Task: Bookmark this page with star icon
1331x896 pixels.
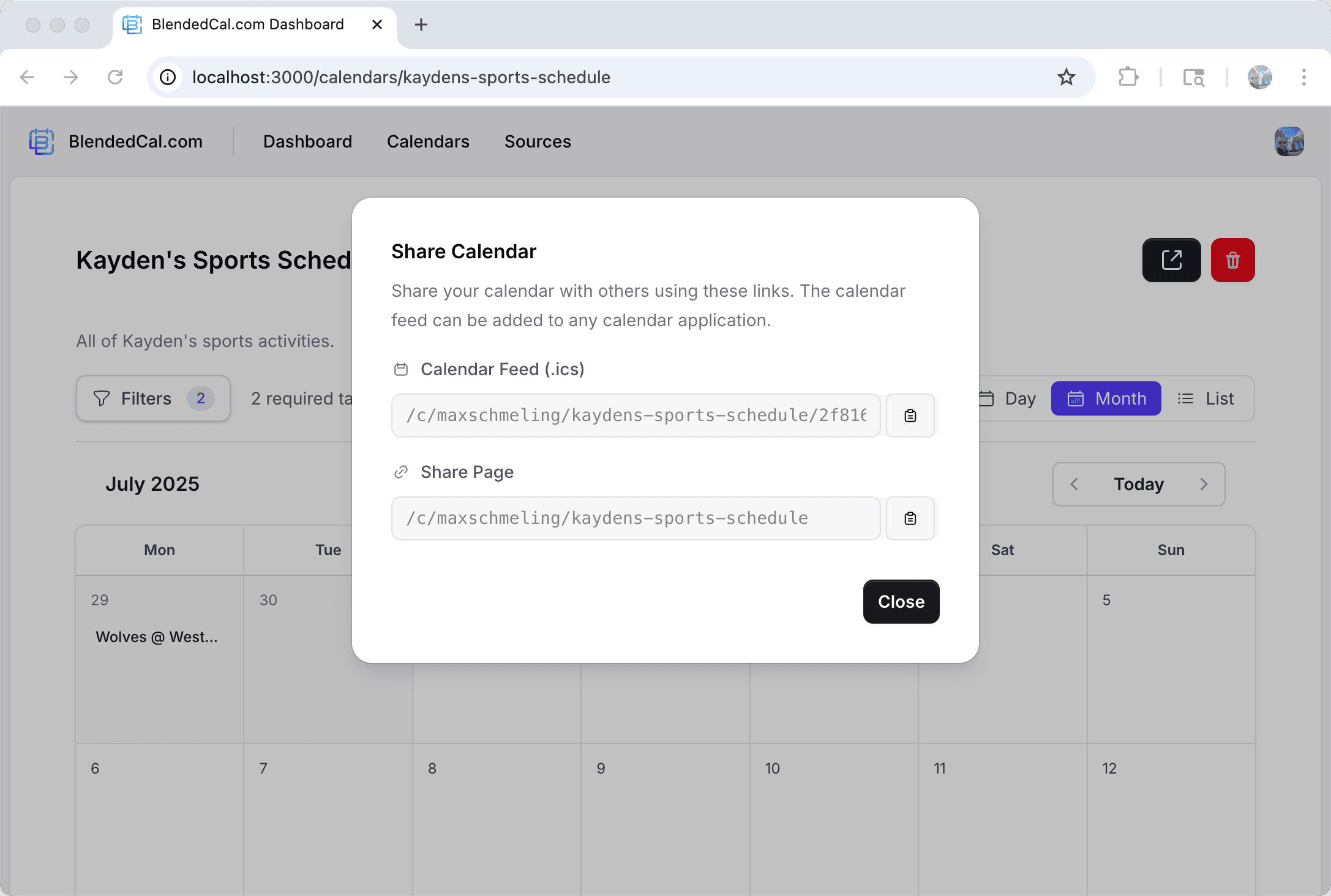Action: coord(1066,77)
